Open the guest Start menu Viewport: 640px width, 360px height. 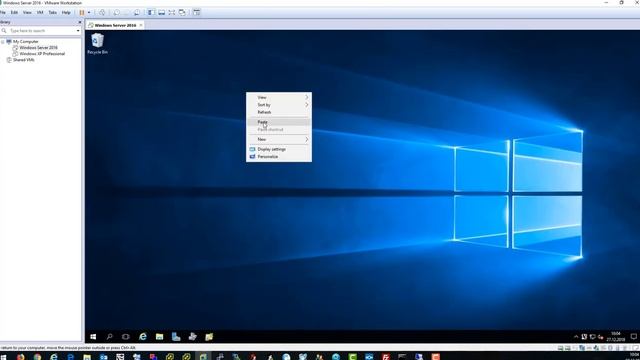click(93, 337)
